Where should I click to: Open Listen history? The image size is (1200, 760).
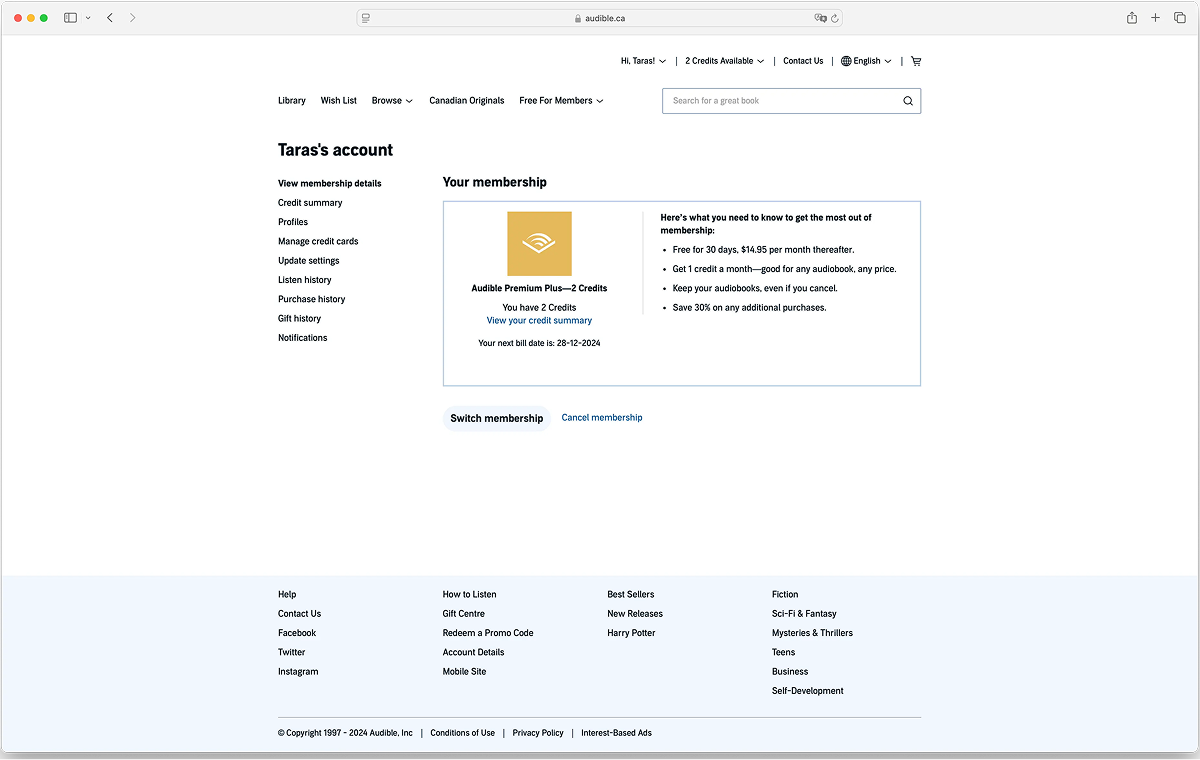click(305, 280)
